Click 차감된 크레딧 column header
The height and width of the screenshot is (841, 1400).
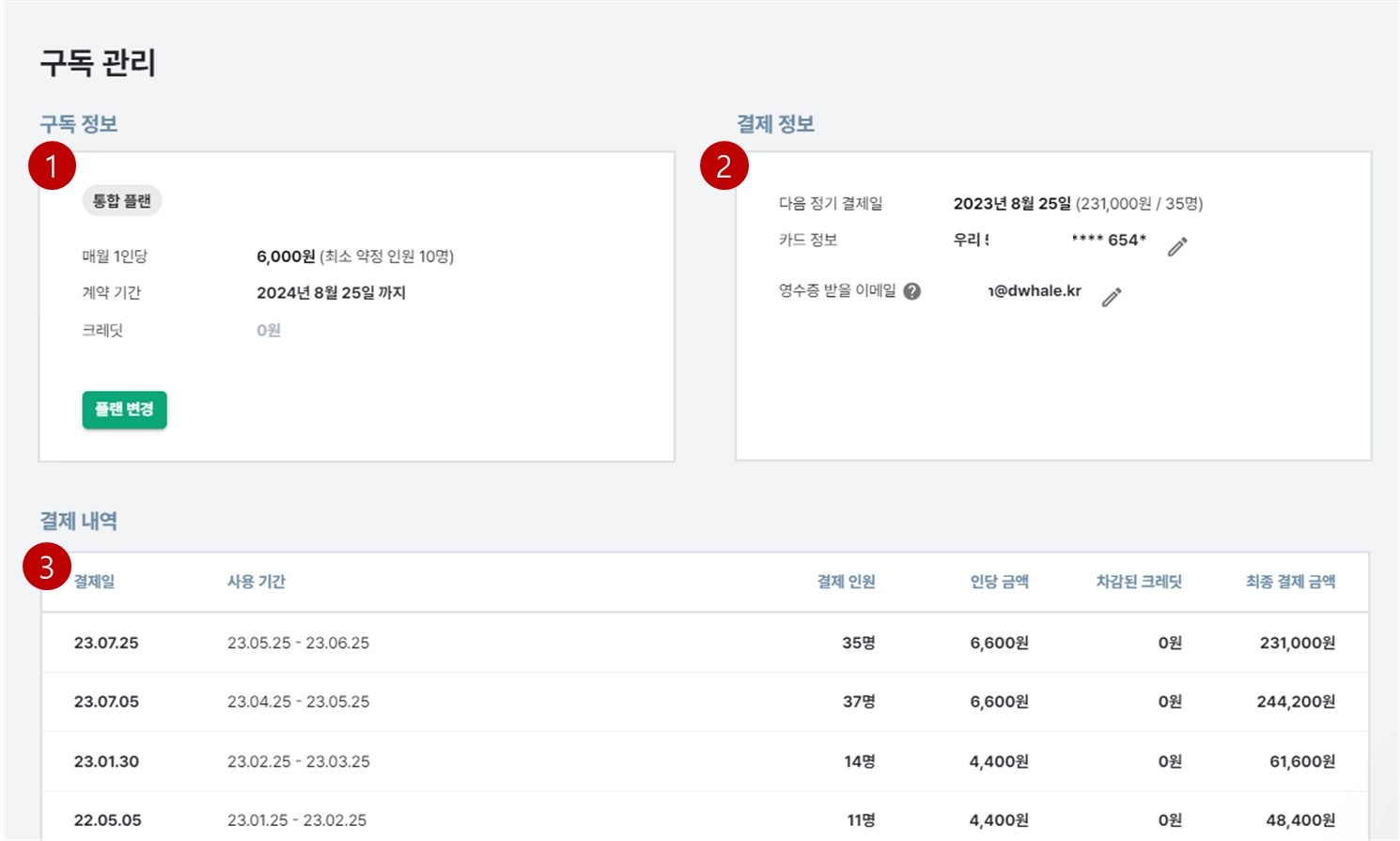coord(1139,582)
